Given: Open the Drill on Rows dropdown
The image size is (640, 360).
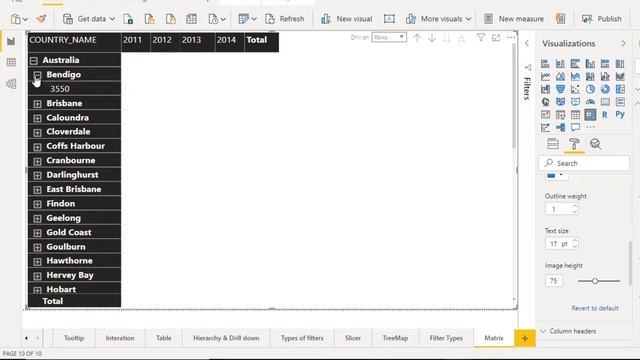Looking at the screenshot, I should 389,37.
